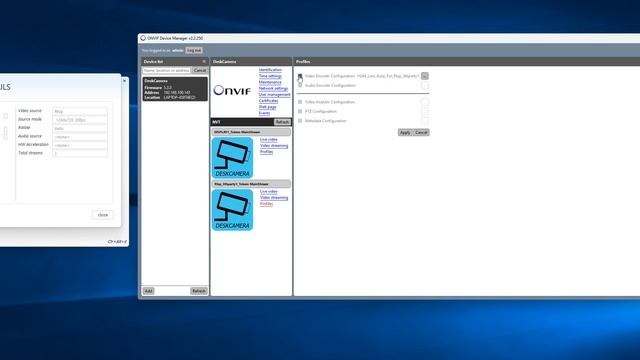Select the DISPLAY1 MainStream header bar
This screenshot has width=640, height=360.
[251, 132]
